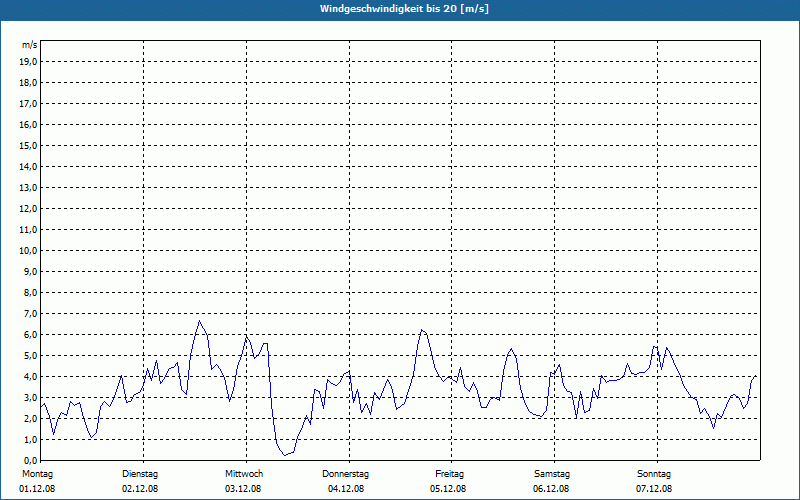800x500 pixels.
Task: Select the 'Donnerstag' day label
Action: point(345,474)
